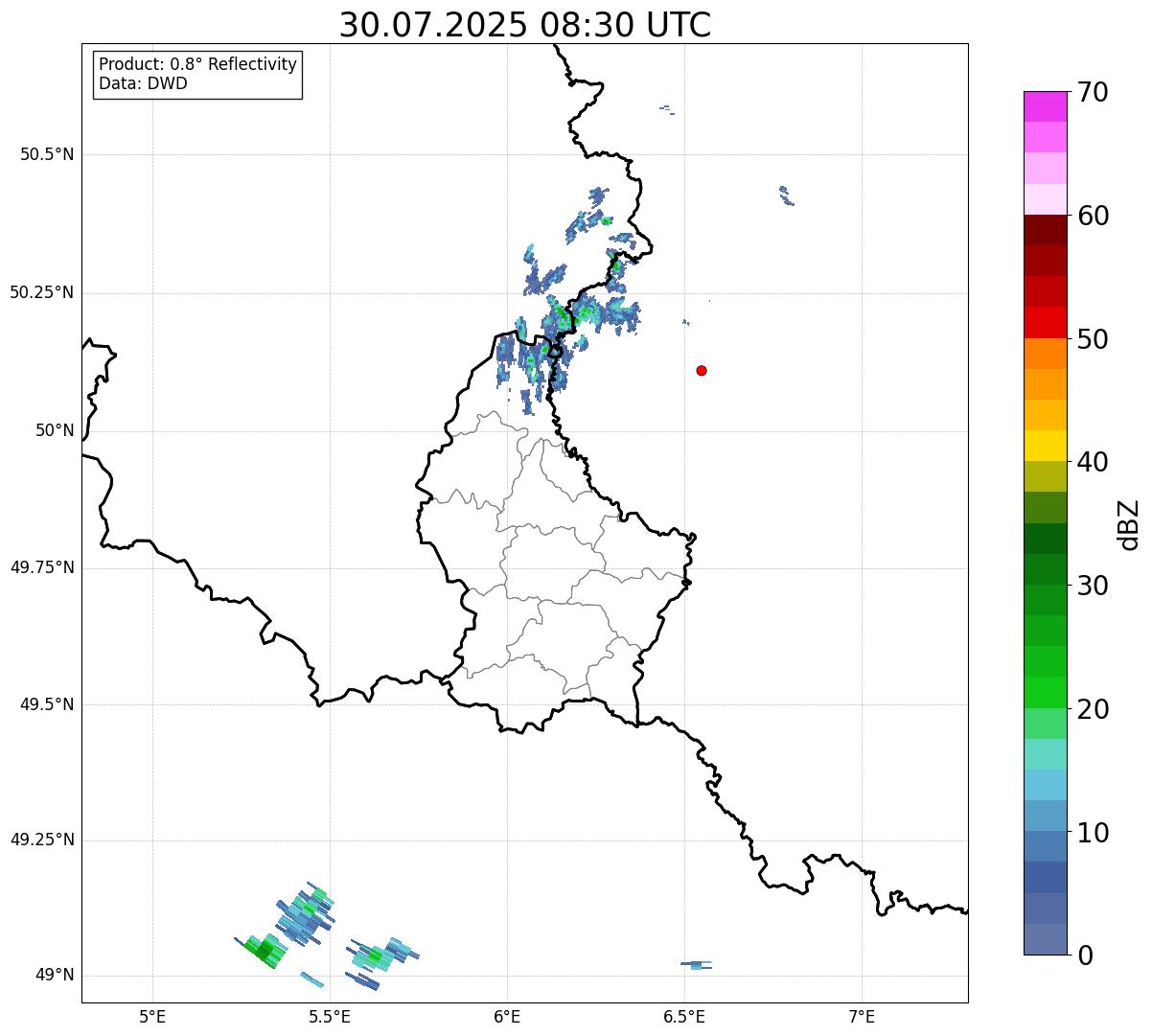The image size is (1152, 1036).
Task: Pick the bright green swatch above 20
Action: tap(1046, 693)
